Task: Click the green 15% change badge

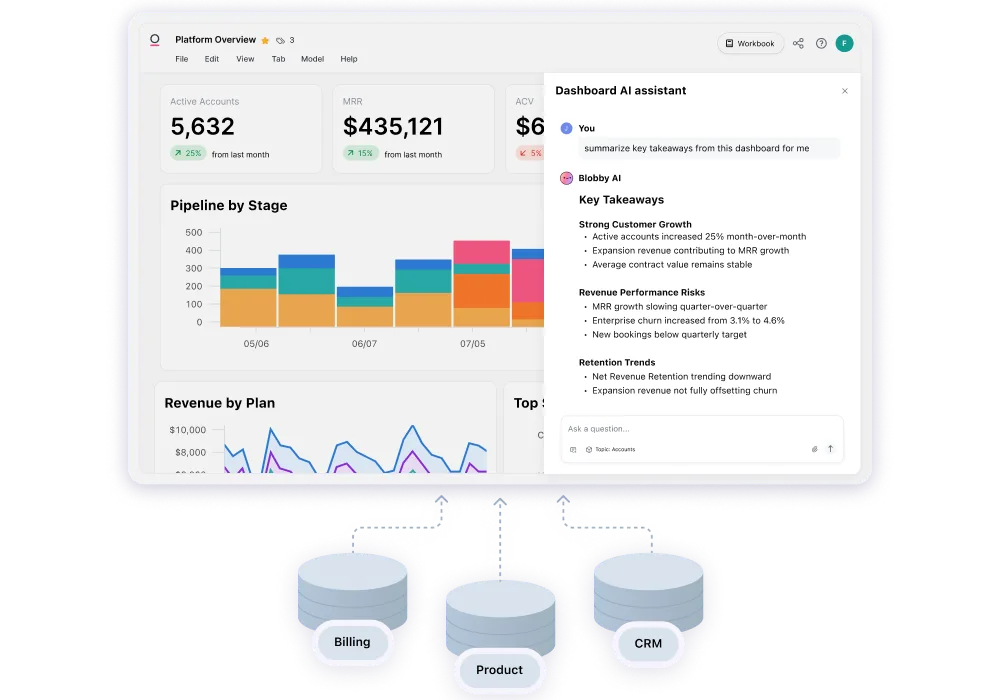Action: click(360, 153)
